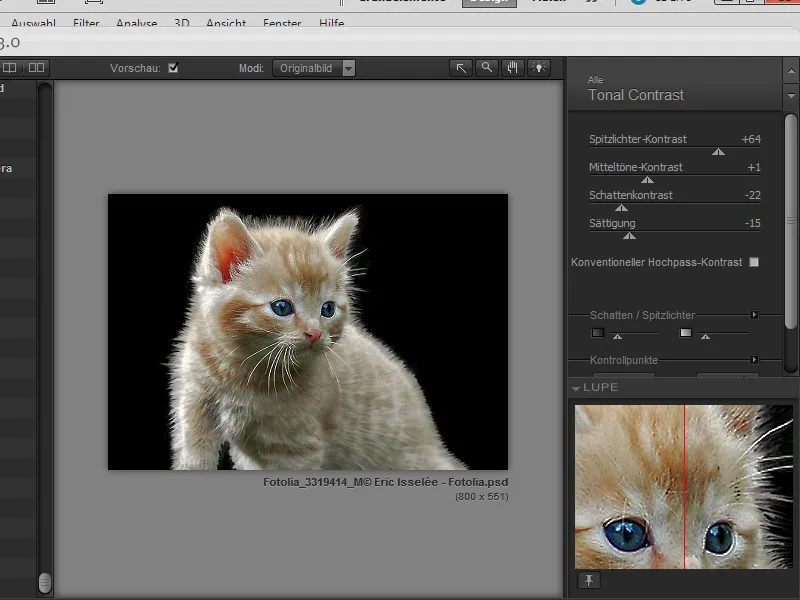Activate the zoom magnifier tool
The height and width of the screenshot is (600, 800).
click(487, 68)
